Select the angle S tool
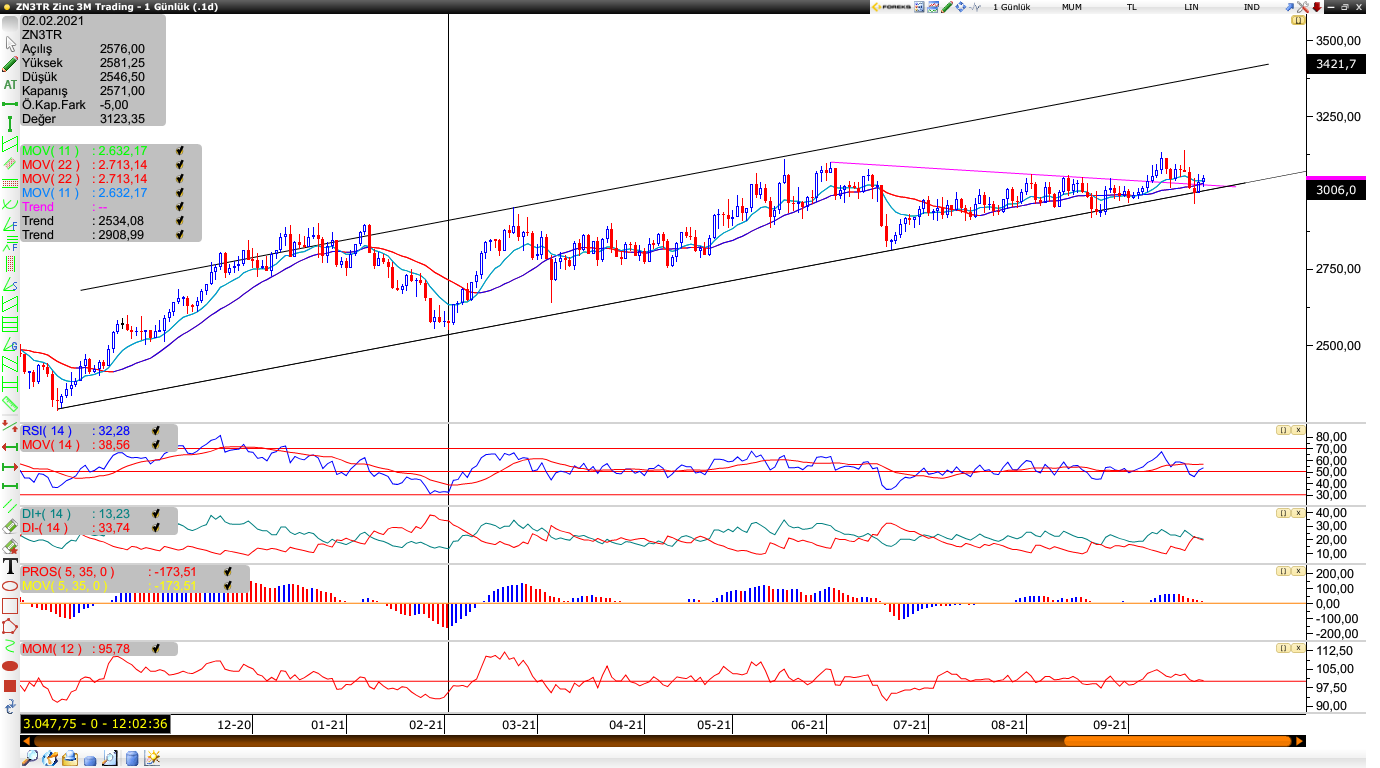 [x=10, y=285]
